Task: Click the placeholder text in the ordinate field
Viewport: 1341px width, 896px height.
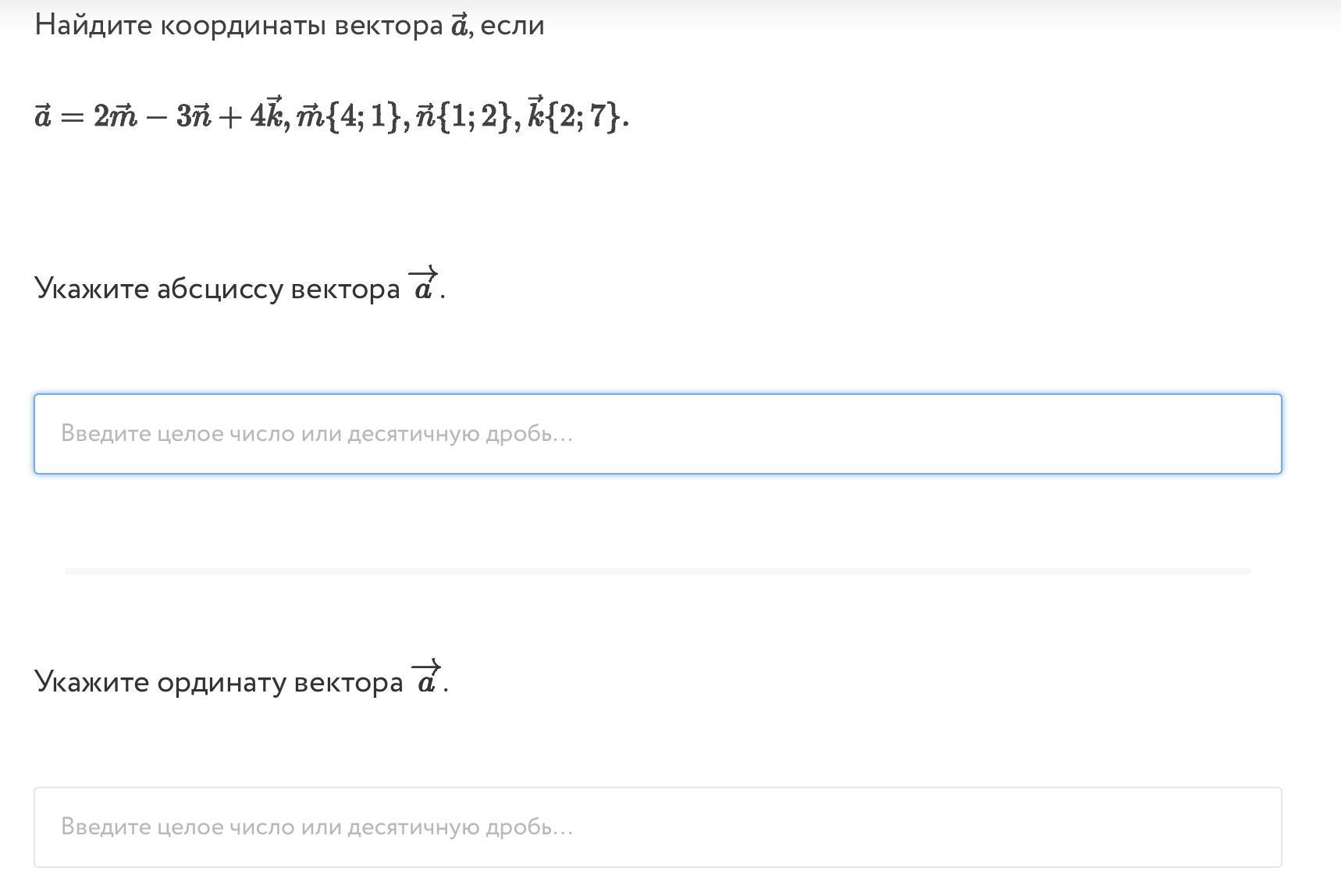Action: point(317,827)
